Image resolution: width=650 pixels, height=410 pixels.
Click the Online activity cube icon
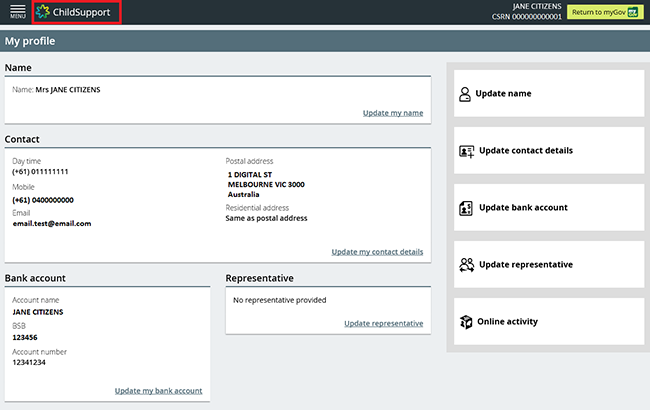click(465, 322)
